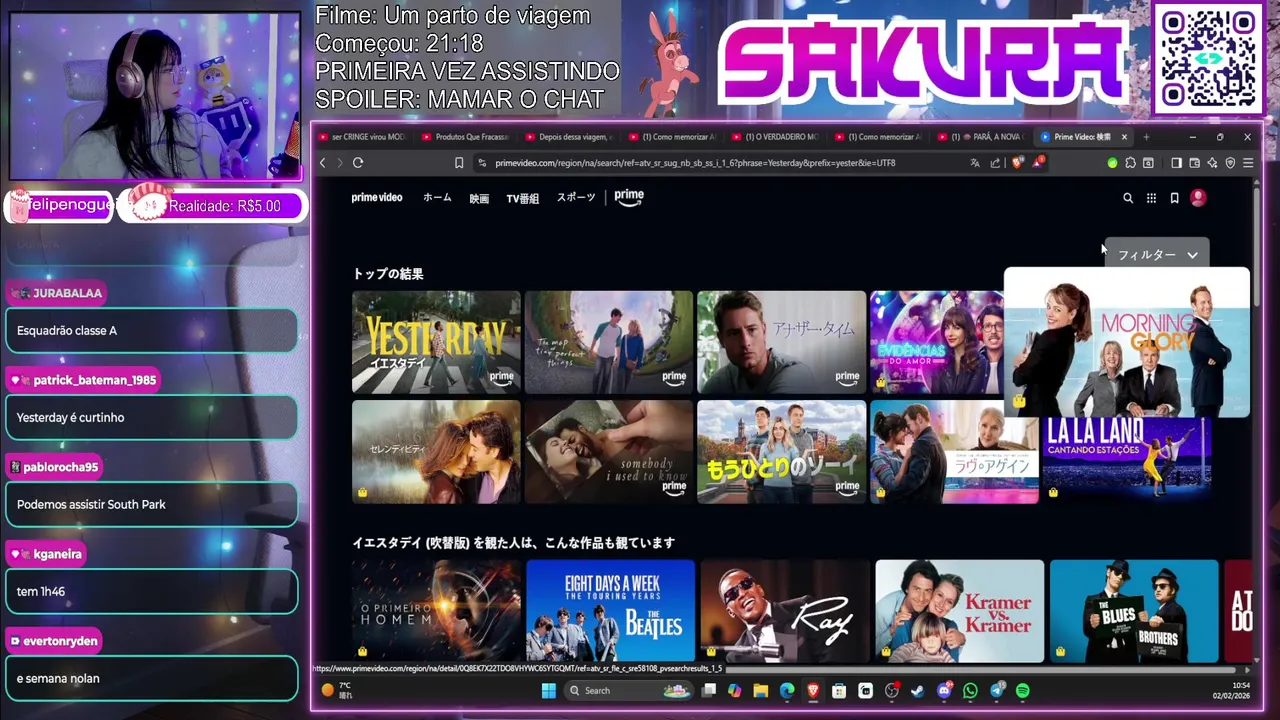Open the アナザー・タイム thumbnail
The image size is (1280, 720).
[x=782, y=342]
